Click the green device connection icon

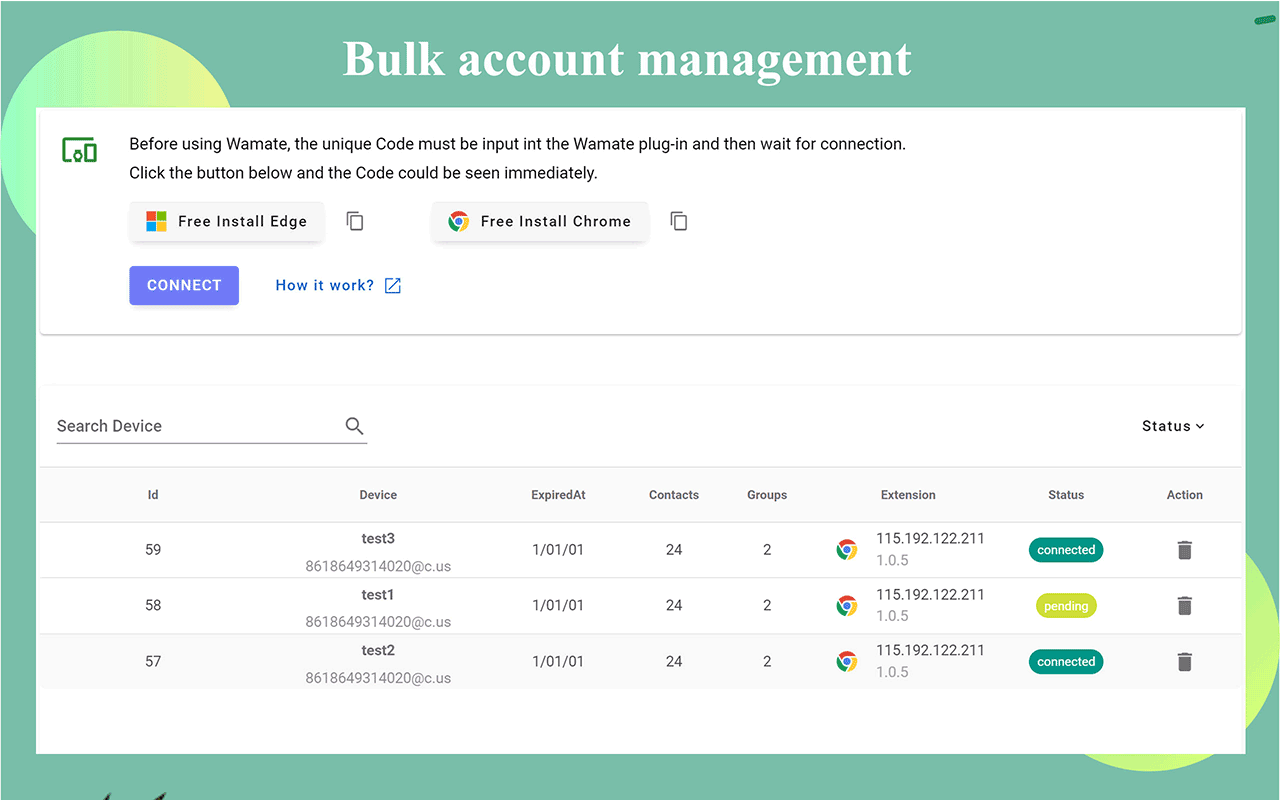tap(80, 151)
